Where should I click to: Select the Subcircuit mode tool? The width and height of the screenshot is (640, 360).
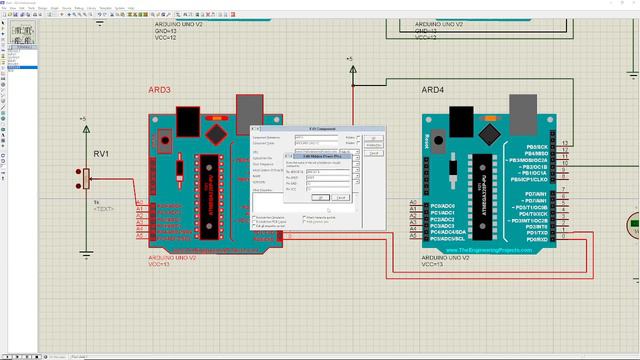(x=3, y=56)
